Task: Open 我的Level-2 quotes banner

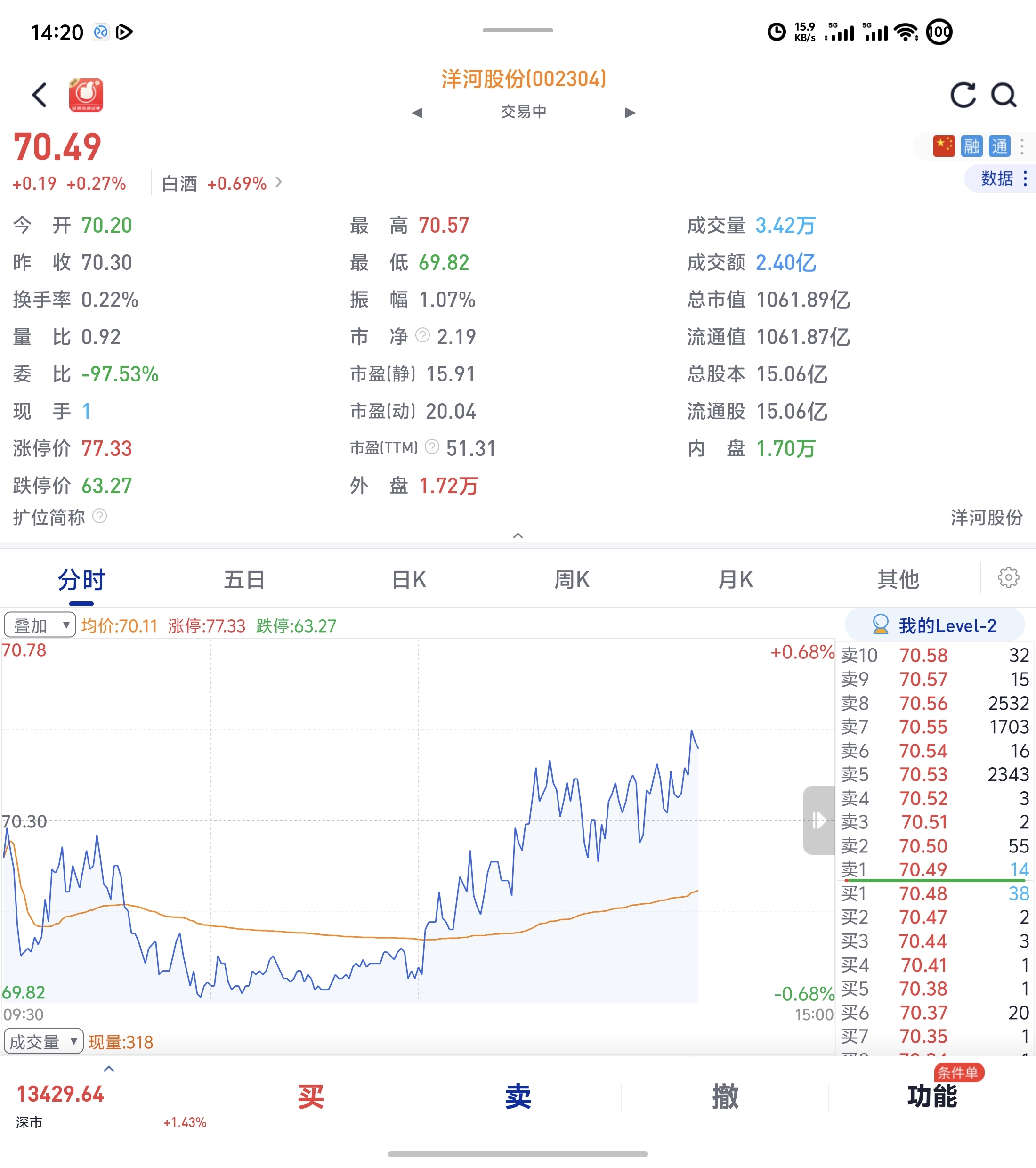Action: point(934,625)
